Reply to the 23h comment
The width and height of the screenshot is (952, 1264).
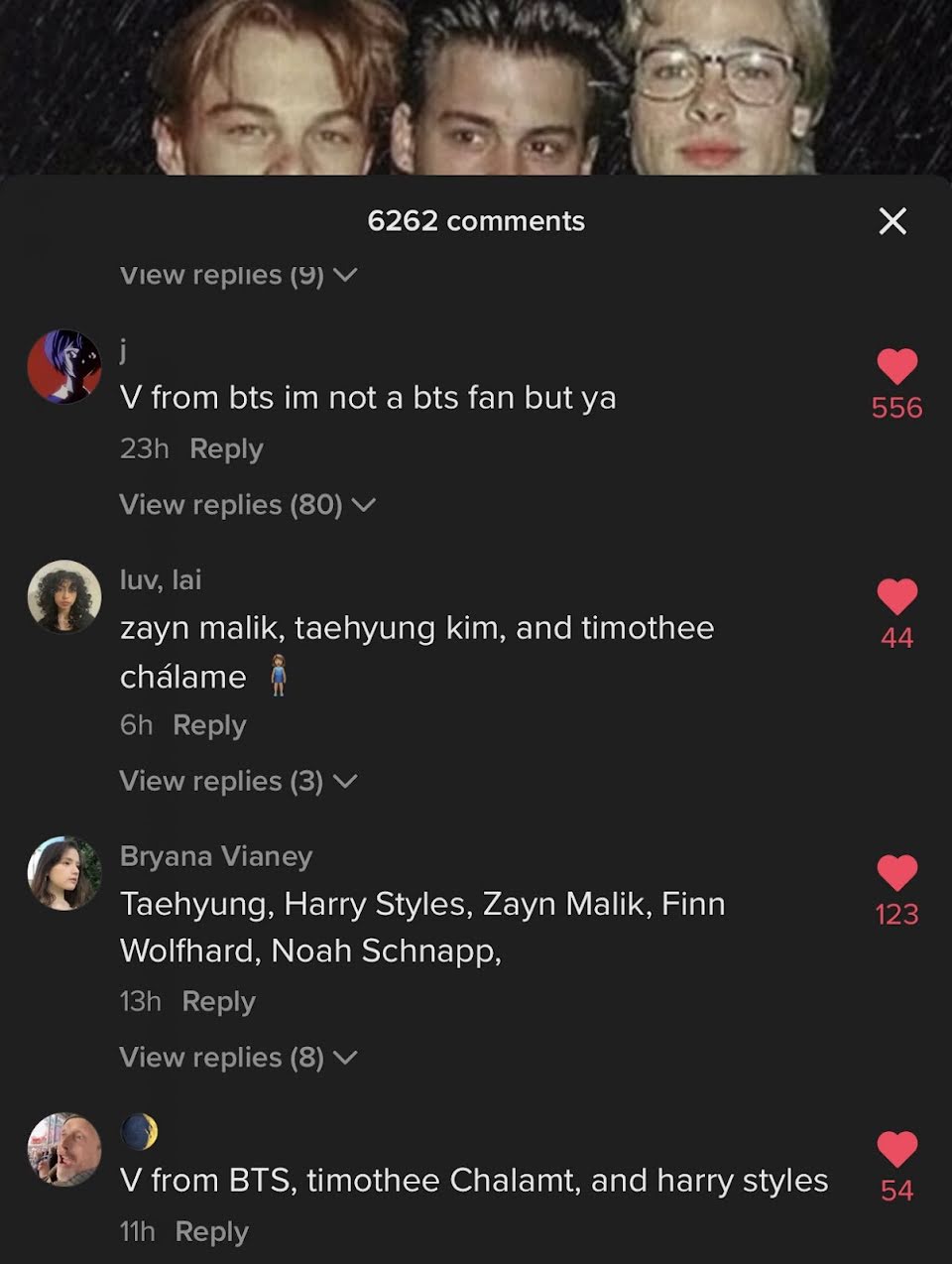pyautogui.click(x=226, y=448)
